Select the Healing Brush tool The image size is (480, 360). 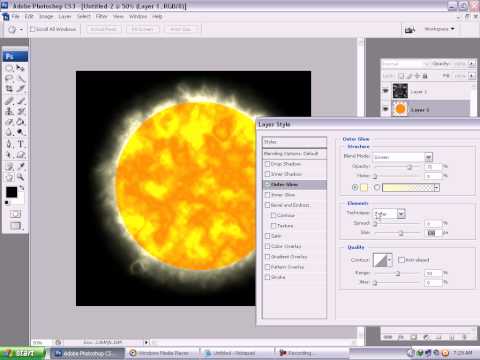coord(9,100)
